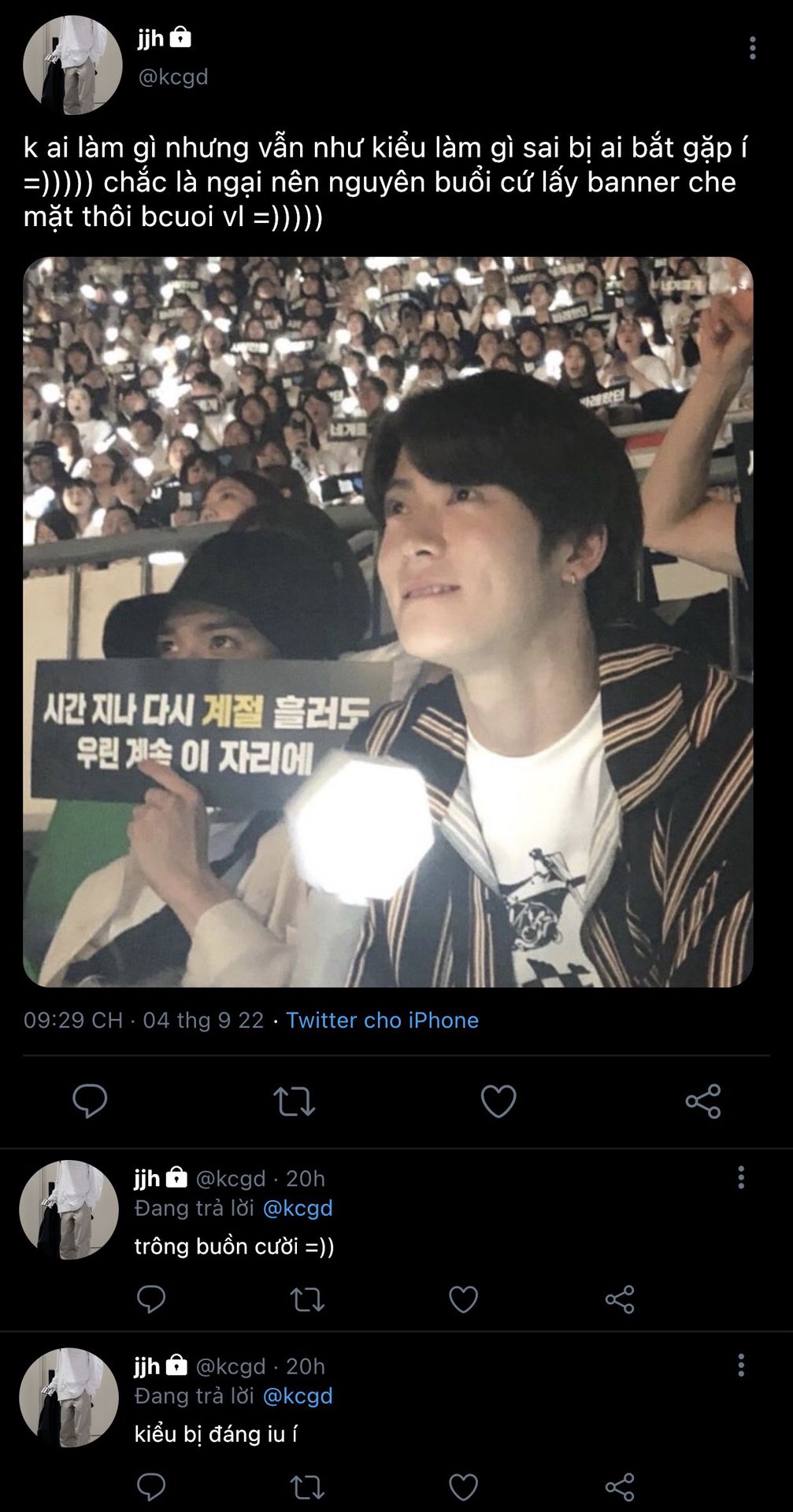Open the "Twitter cho iPhone" source link
The width and height of the screenshot is (793, 1512).
pyautogui.click(x=382, y=1020)
